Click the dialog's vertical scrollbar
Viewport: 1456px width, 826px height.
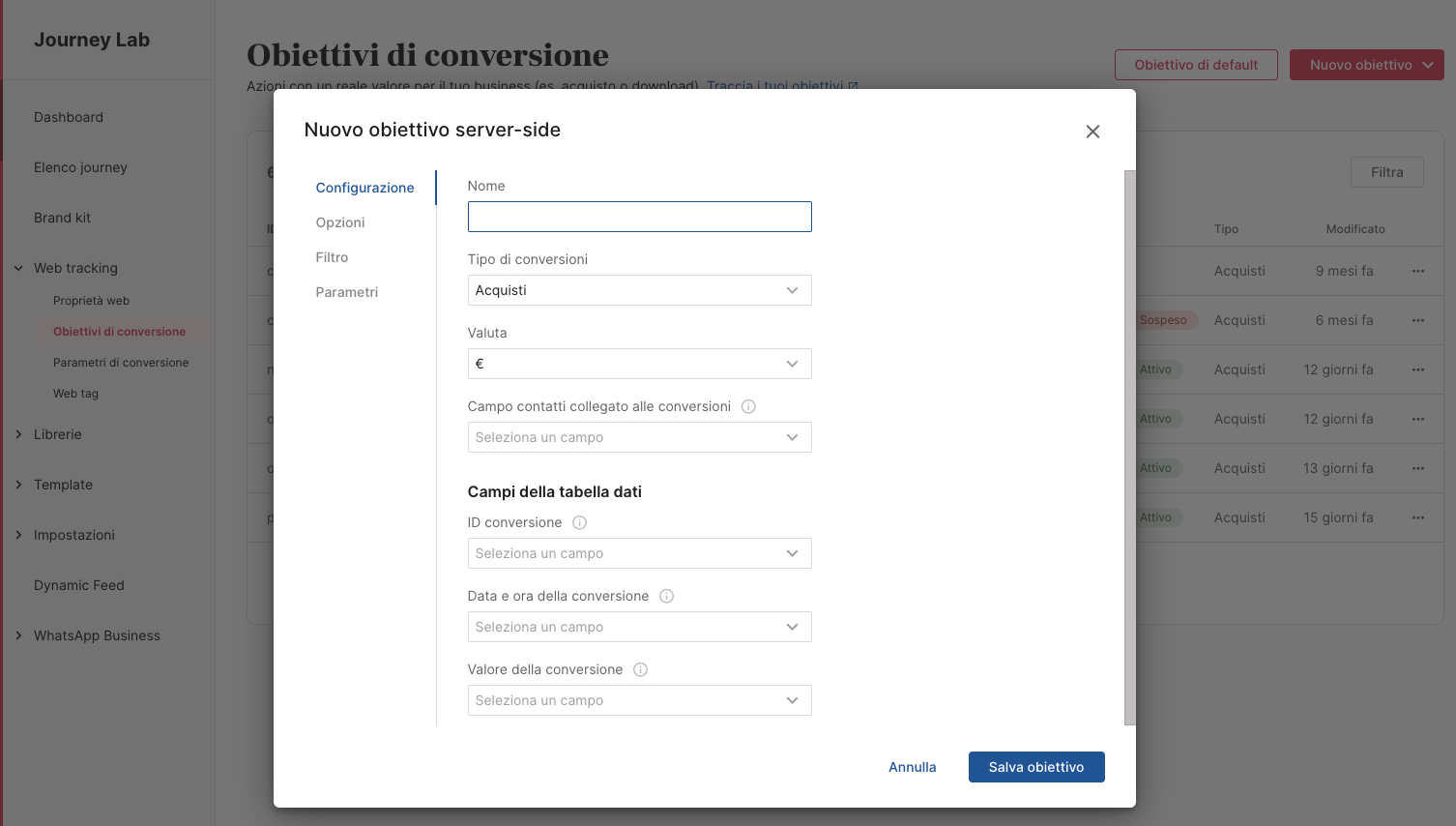click(1129, 445)
